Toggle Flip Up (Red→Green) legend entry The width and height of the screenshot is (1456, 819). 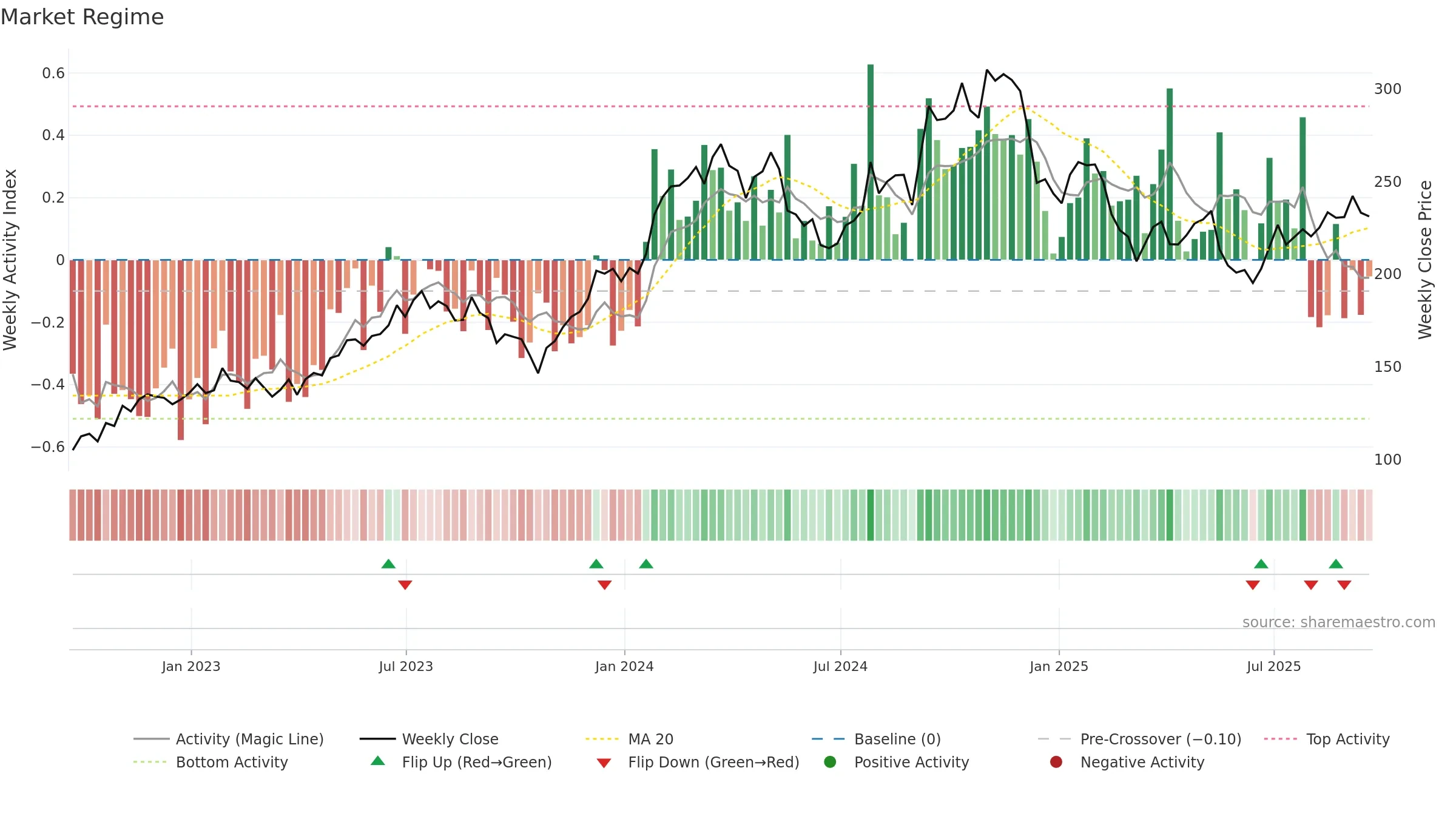462,762
